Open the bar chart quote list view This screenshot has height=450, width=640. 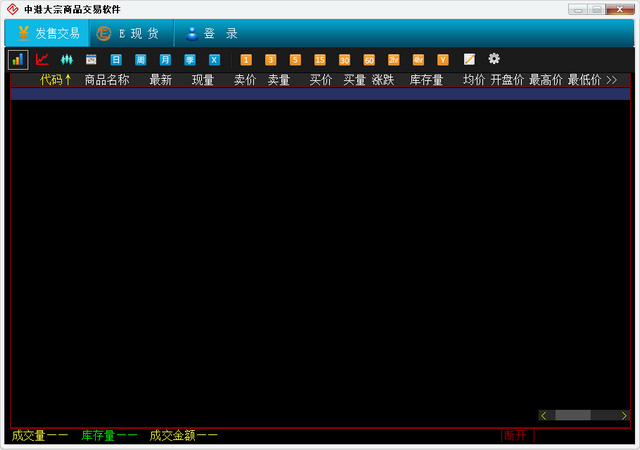click(x=18, y=60)
